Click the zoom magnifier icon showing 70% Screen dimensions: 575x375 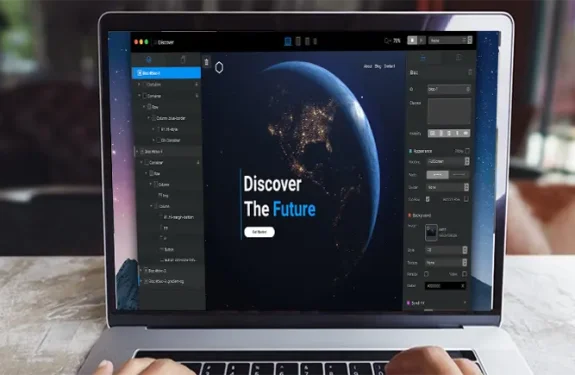(387, 41)
